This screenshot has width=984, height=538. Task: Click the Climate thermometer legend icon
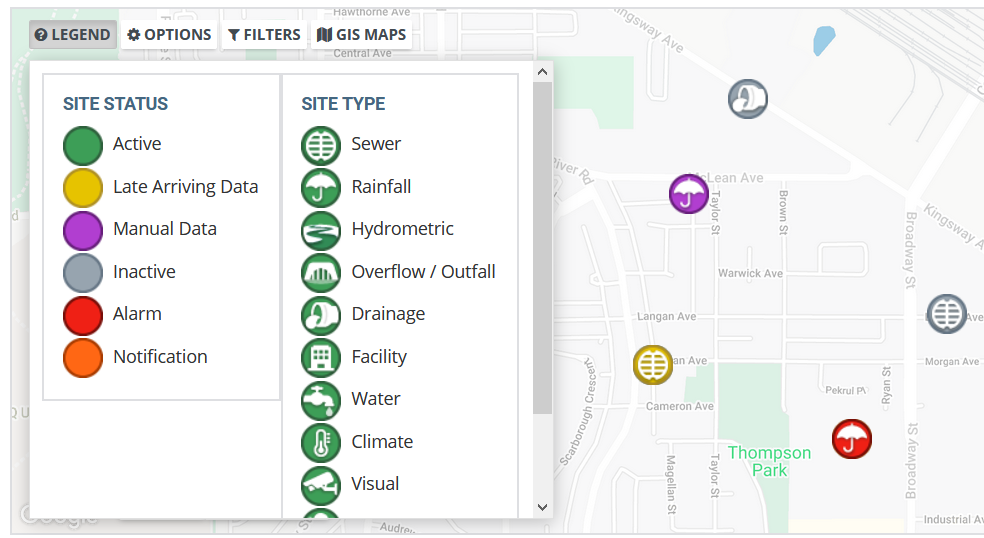(x=321, y=443)
